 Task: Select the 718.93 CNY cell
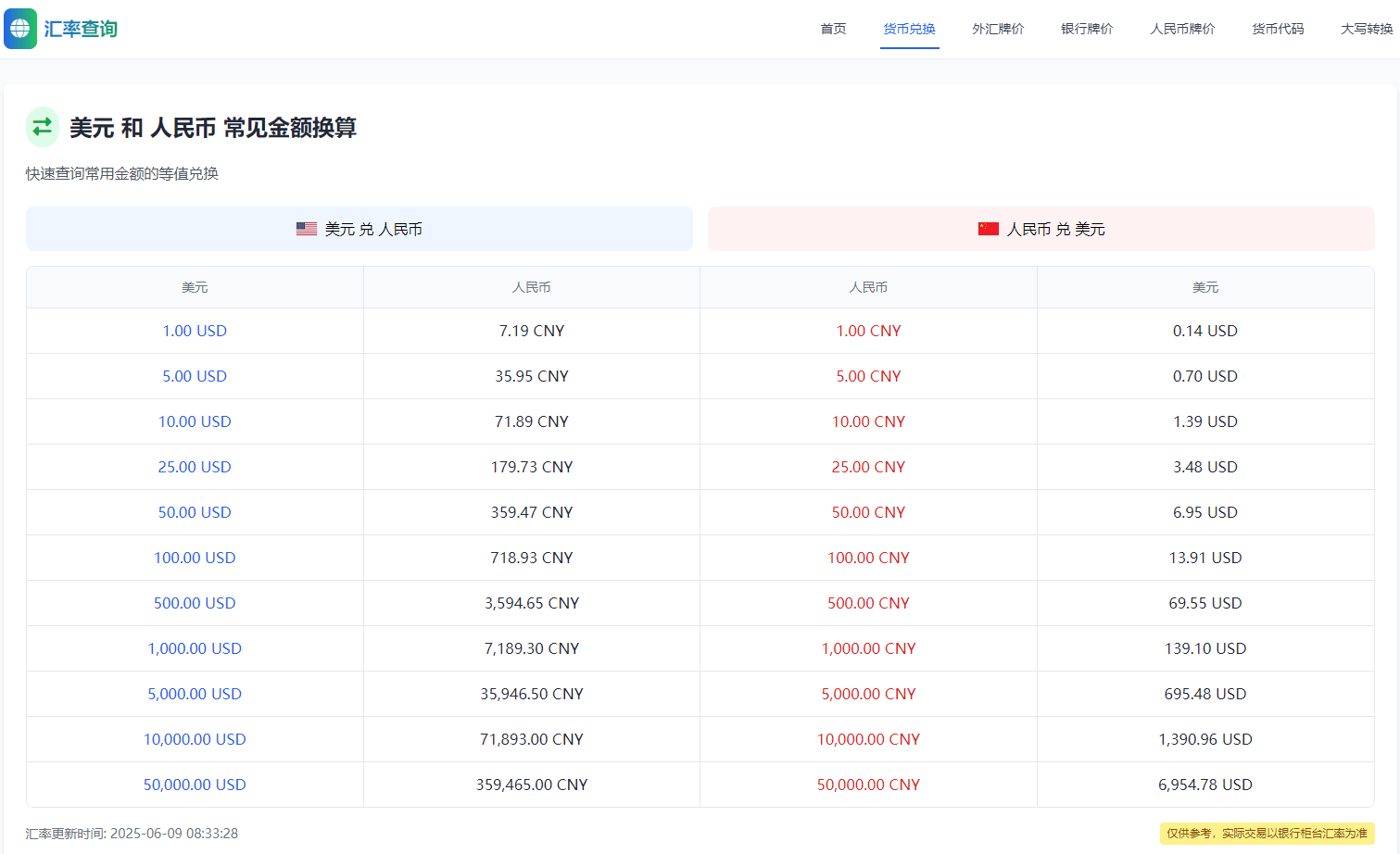(x=532, y=558)
